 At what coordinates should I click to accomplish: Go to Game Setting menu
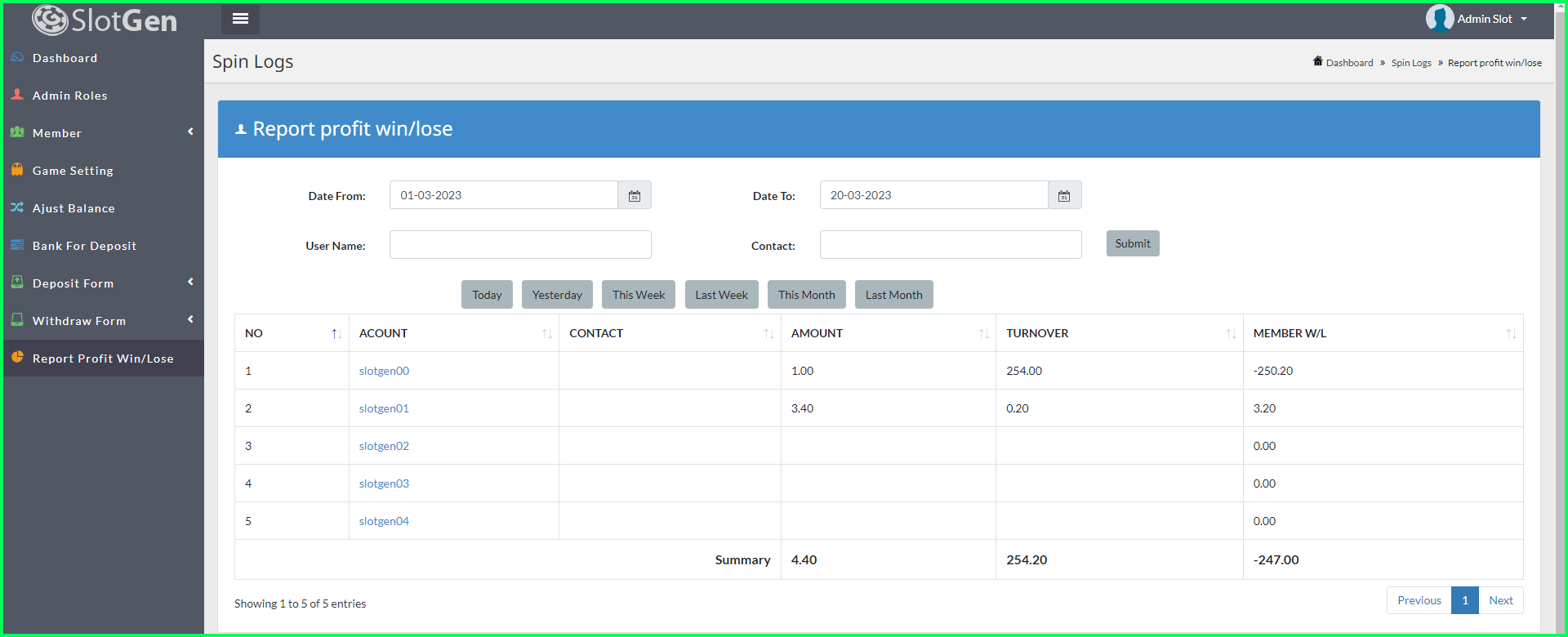104,171
